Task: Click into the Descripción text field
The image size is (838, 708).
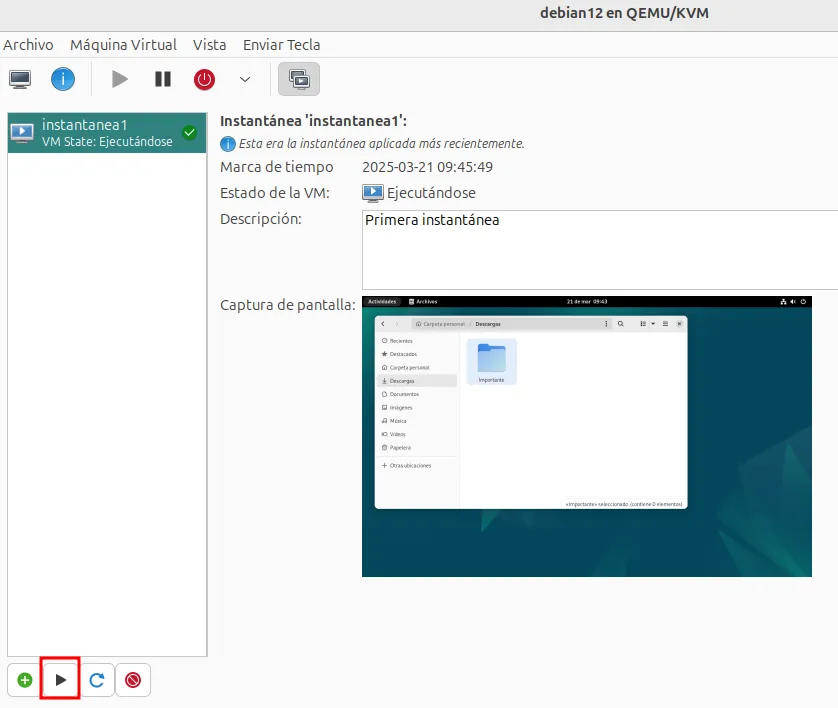Action: pos(598,250)
